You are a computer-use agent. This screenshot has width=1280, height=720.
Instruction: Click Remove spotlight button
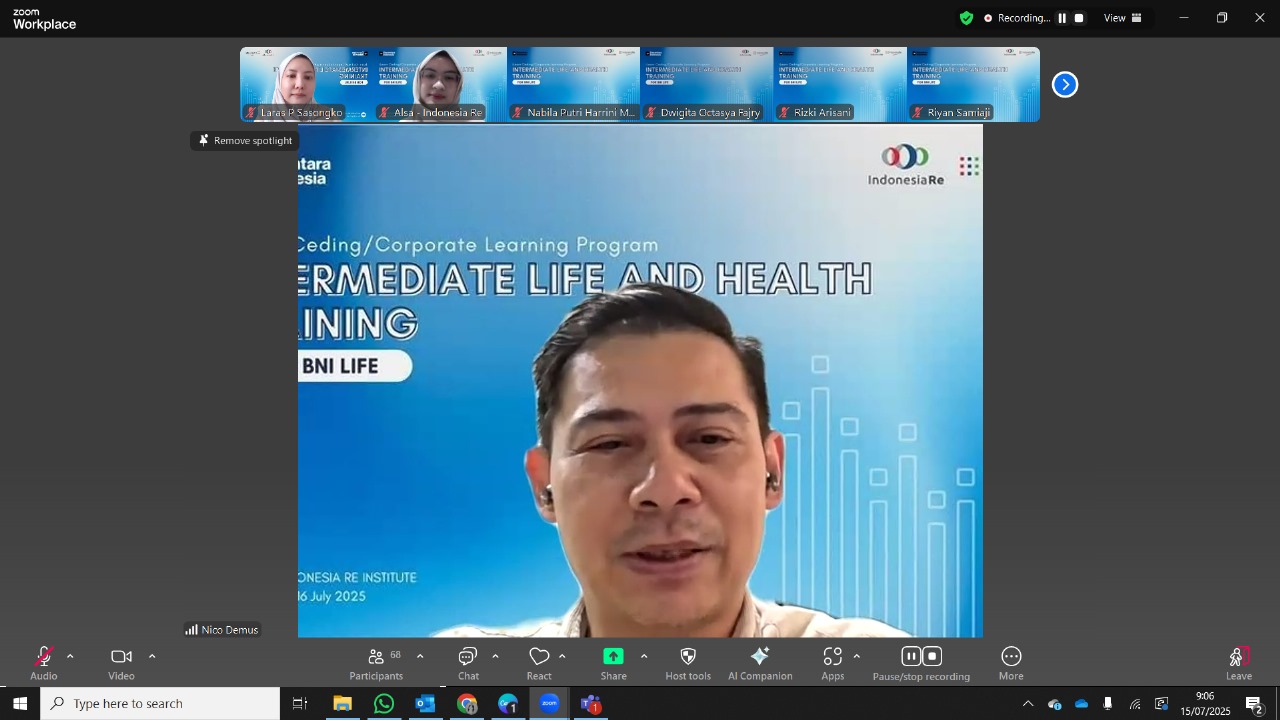click(x=245, y=141)
